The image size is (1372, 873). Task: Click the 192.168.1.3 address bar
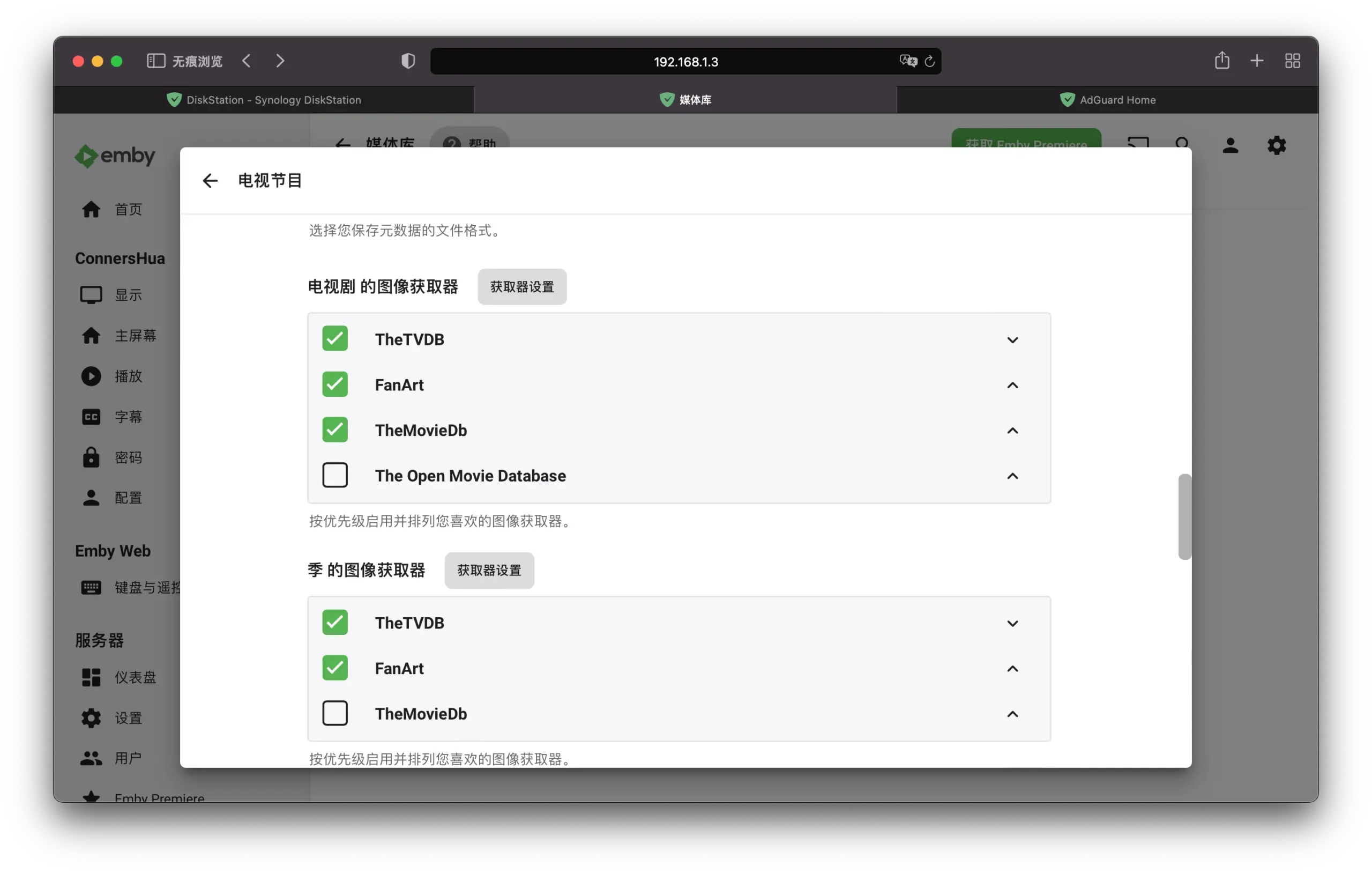(x=685, y=61)
